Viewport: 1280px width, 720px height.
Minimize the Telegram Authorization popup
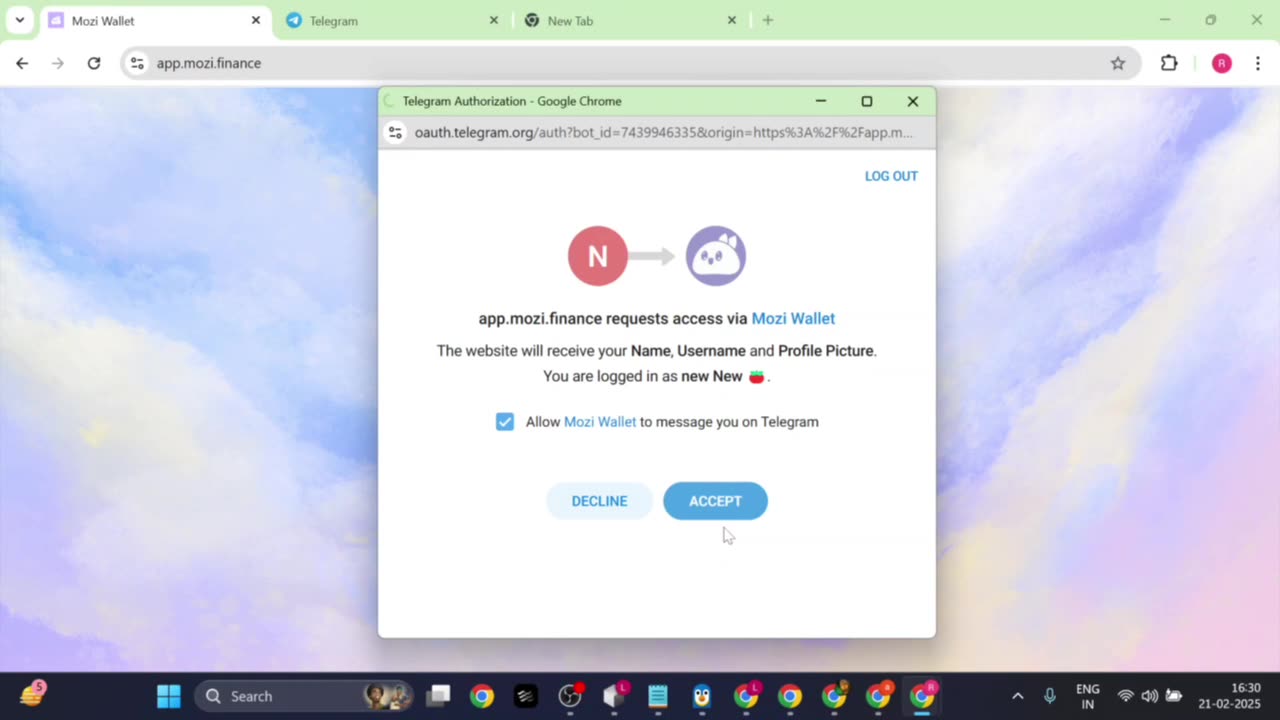[x=821, y=101]
